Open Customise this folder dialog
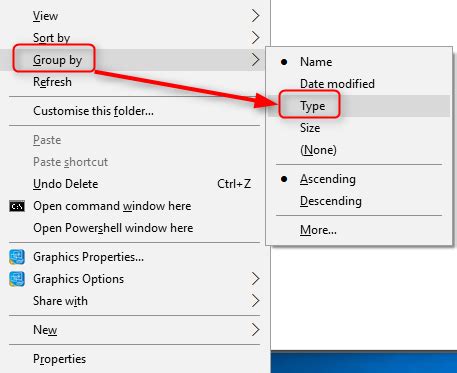The height and width of the screenshot is (373, 457). pyautogui.click(x=134, y=111)
